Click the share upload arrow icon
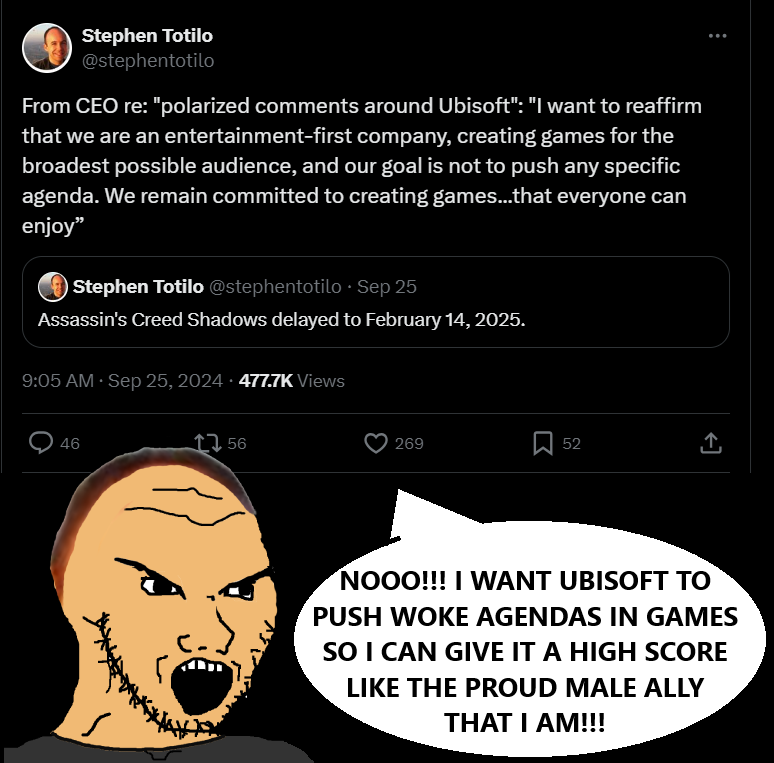Screen dimensions: 774x763 click(709, 443)
